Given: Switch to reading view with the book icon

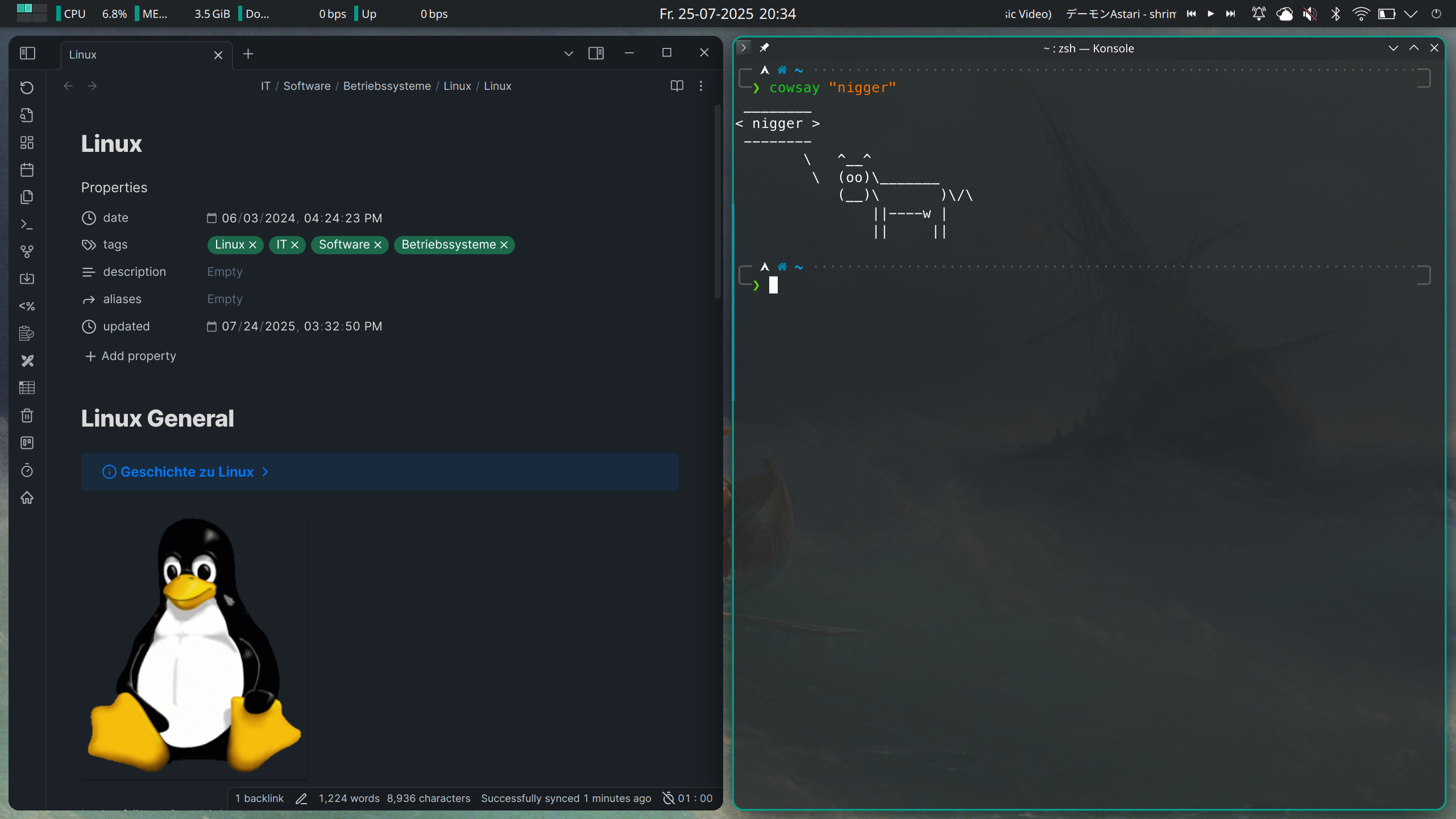Looking at the screenshot, I should (677, 86).
